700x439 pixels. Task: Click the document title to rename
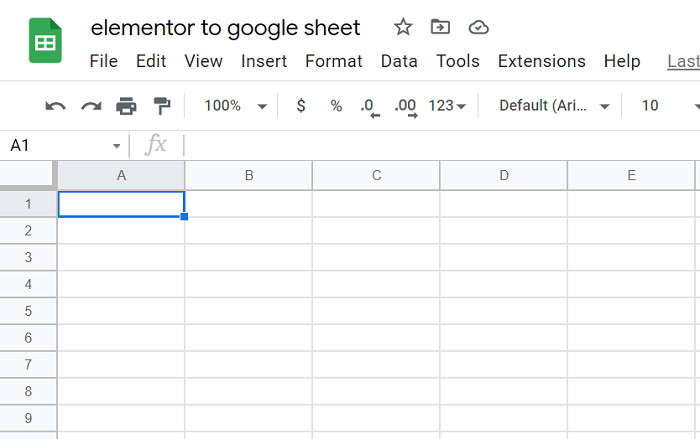[x=225, y=28]
